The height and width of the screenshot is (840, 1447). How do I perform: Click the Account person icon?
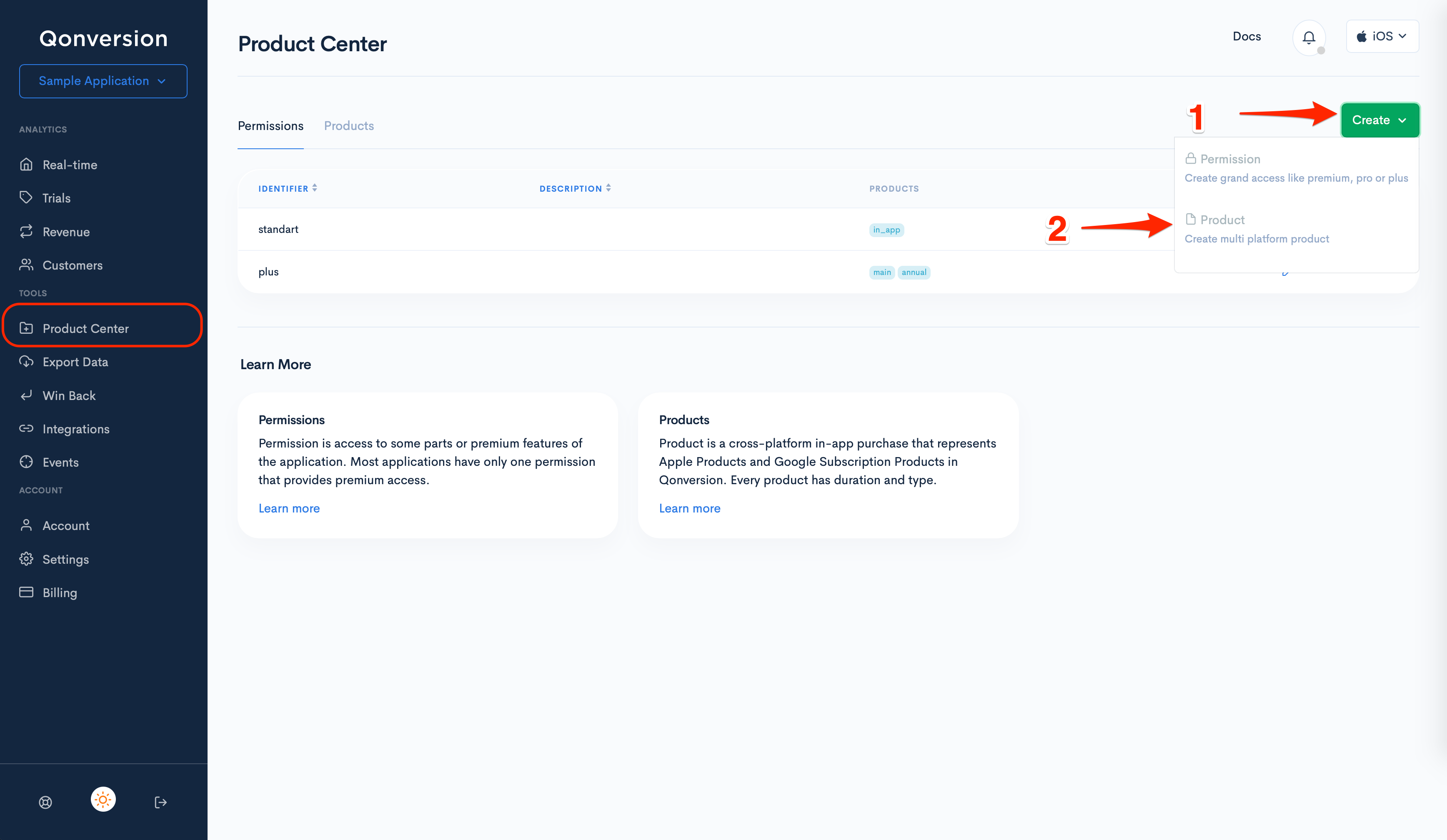click(x=26, y=525)
